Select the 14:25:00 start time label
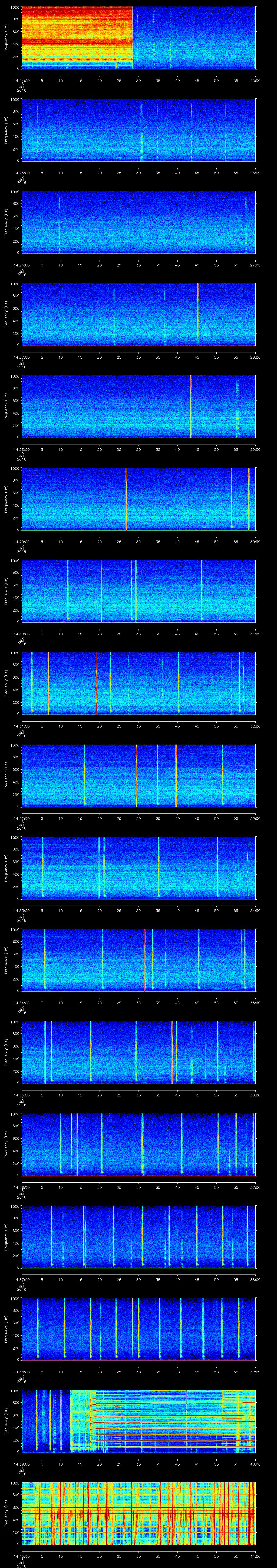The width and height of the screenshot is (277, 1568). 22,173
